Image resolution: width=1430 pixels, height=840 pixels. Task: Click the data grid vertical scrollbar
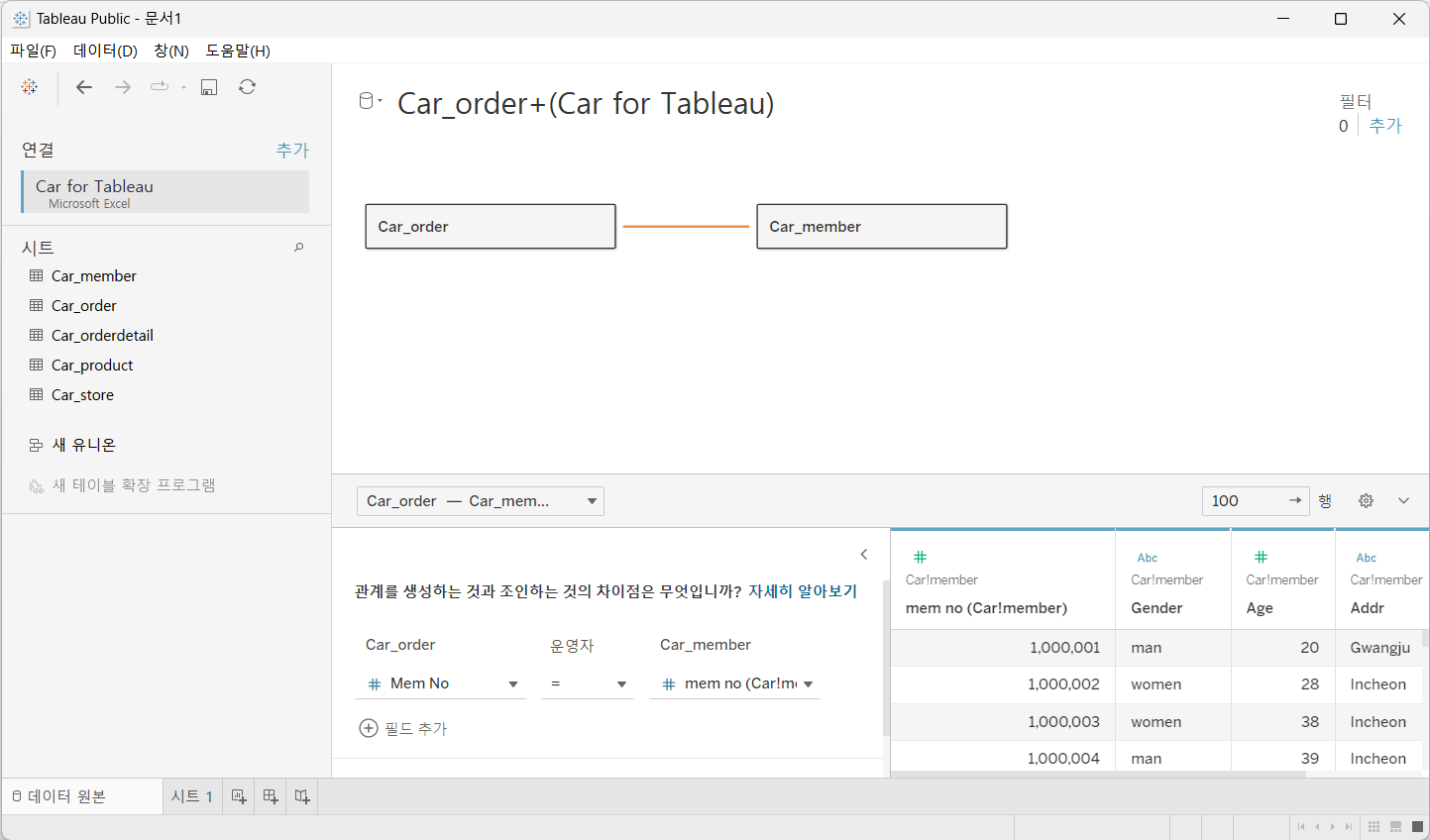tap(1425, 639)
